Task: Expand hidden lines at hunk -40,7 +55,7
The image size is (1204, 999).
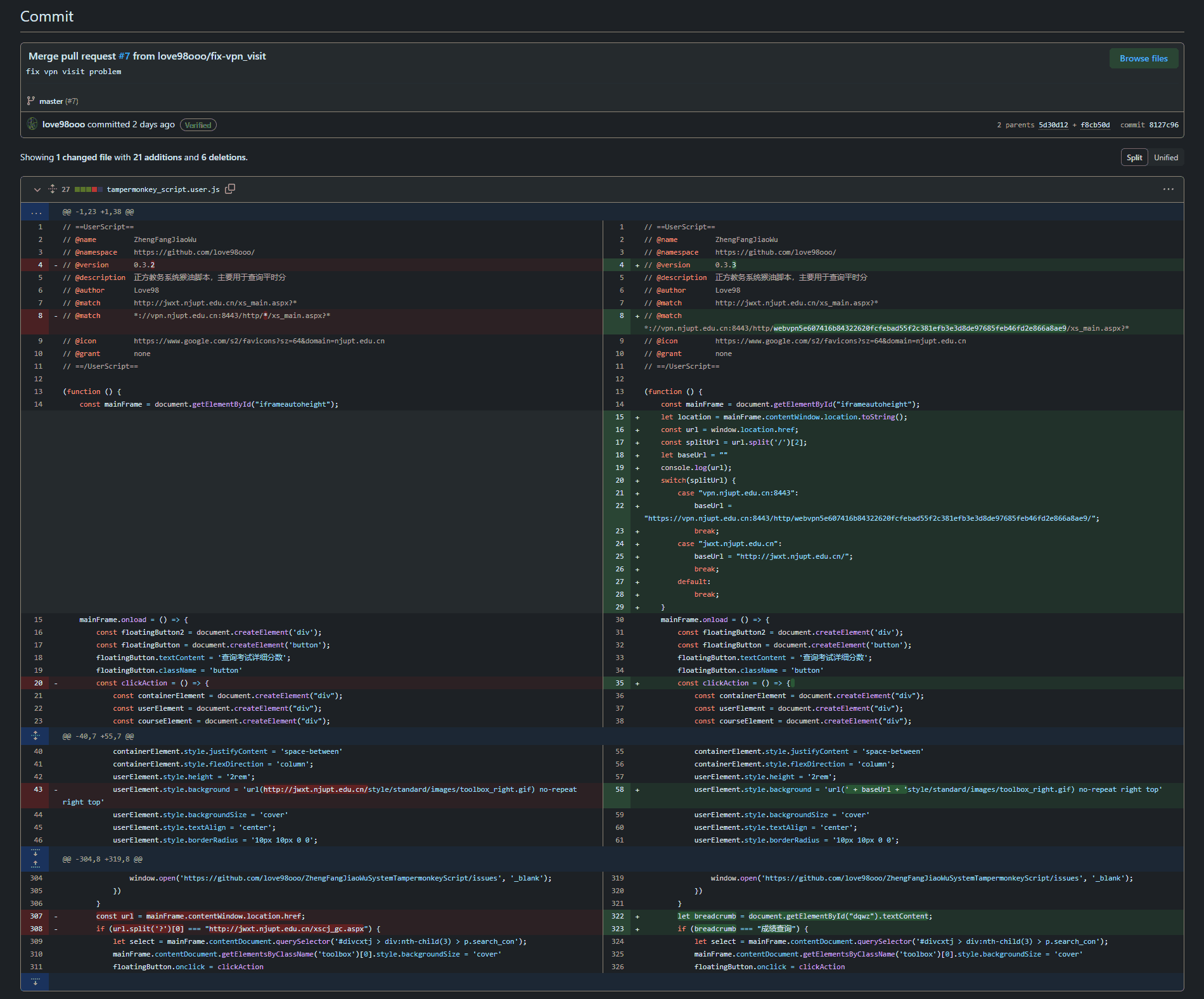Action: [35, 735]
